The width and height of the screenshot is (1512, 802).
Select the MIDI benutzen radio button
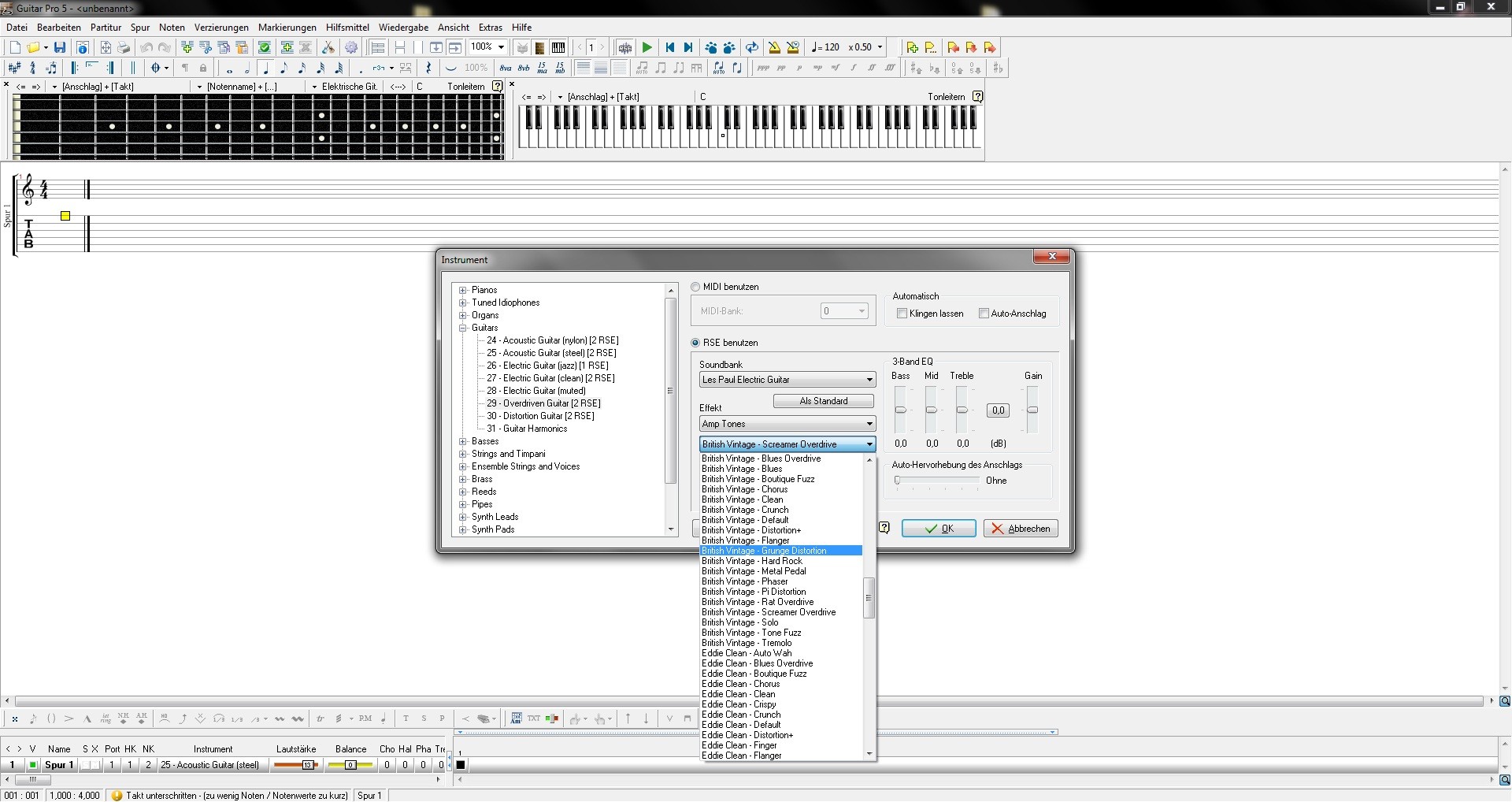coord(695,287)
